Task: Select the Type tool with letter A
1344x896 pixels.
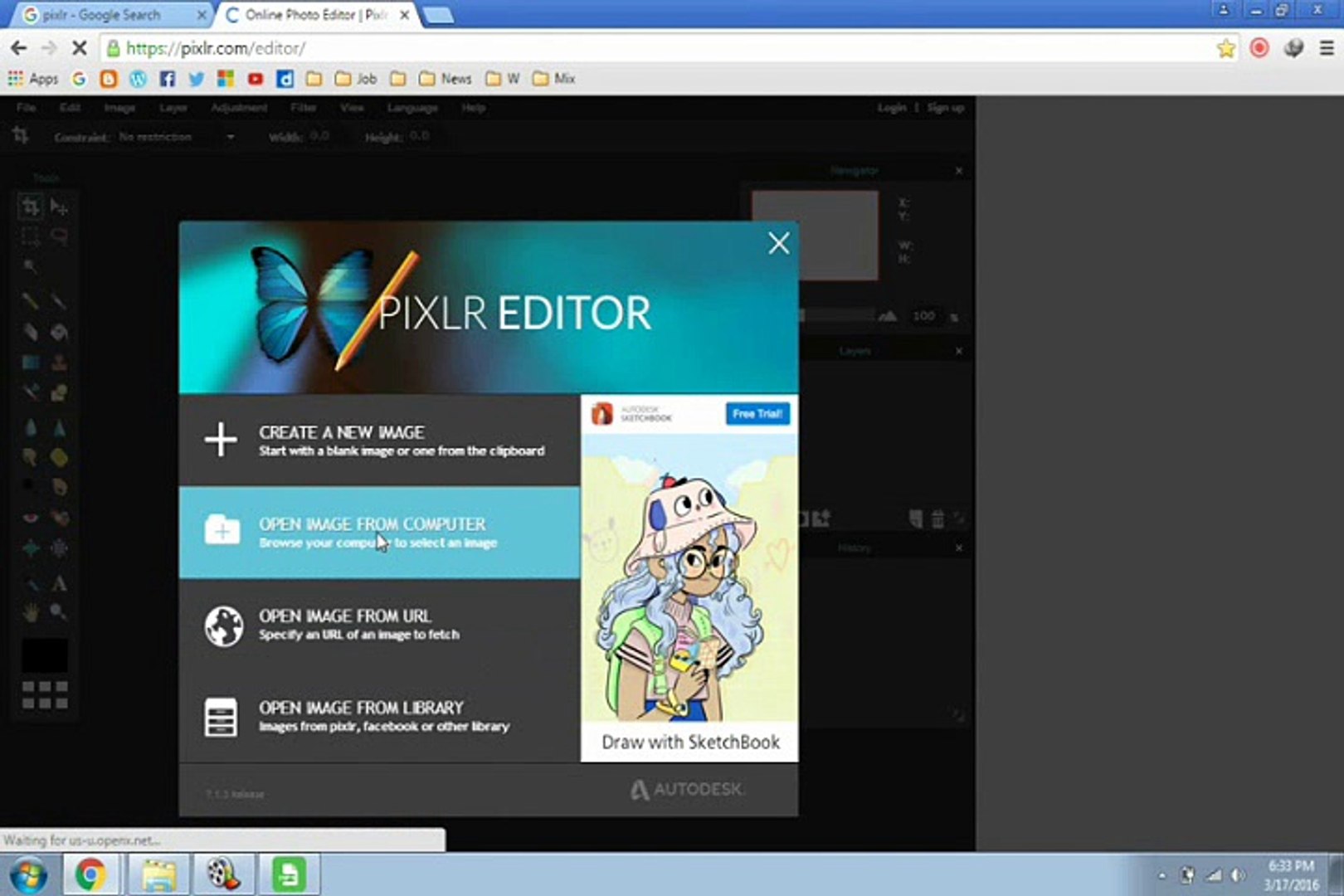Action: 59,583
